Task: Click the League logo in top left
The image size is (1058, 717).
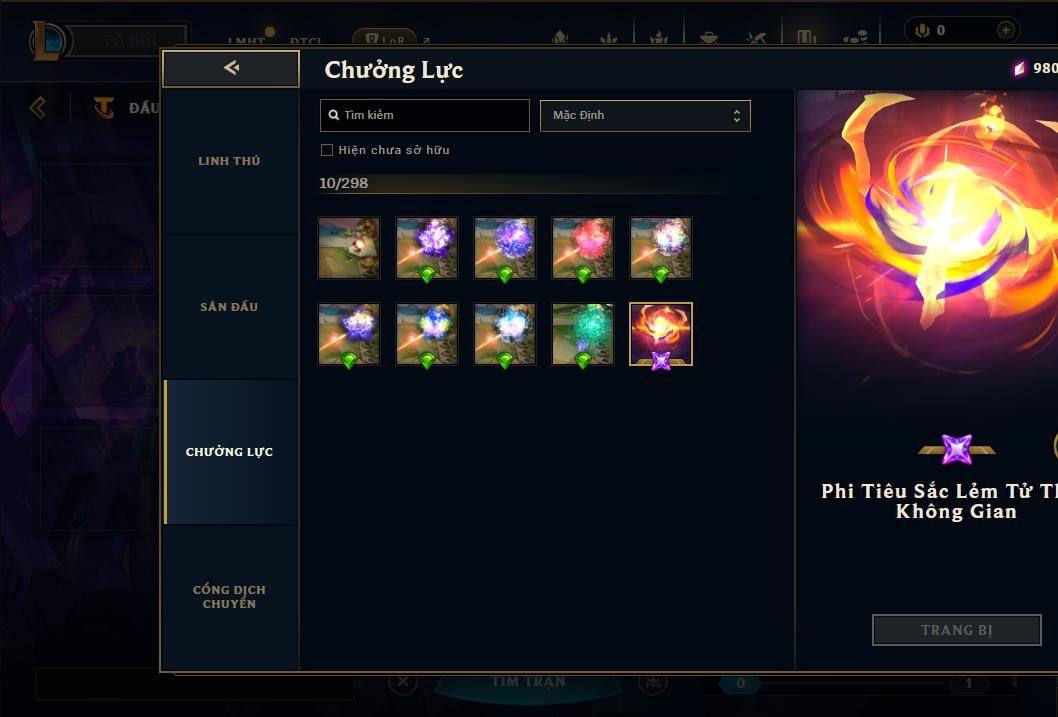Action: 48,40
